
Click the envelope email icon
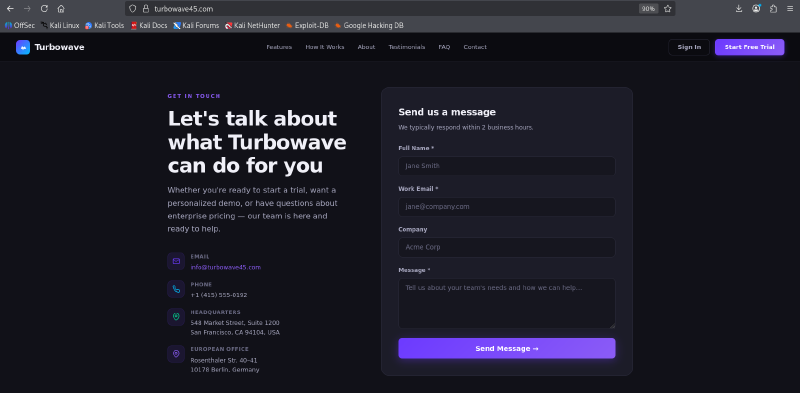pyautogui.click(x=176, y=261)
